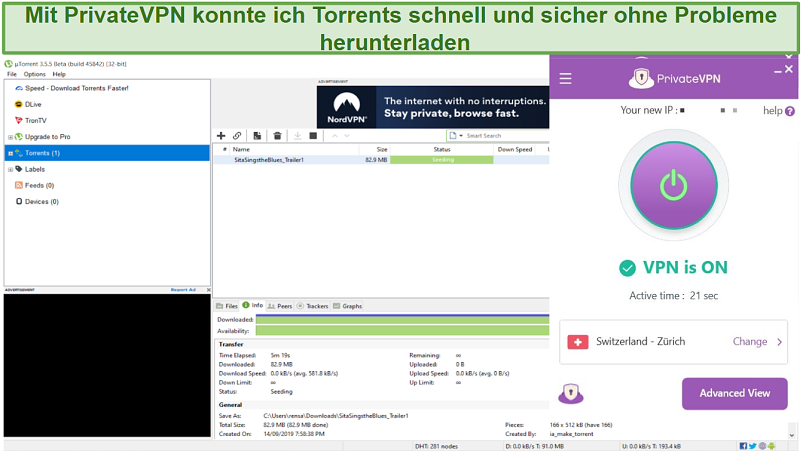Viewport: 806px width, 451px height.
Task: Open the File menu
Action: click(x=12, y=74)
